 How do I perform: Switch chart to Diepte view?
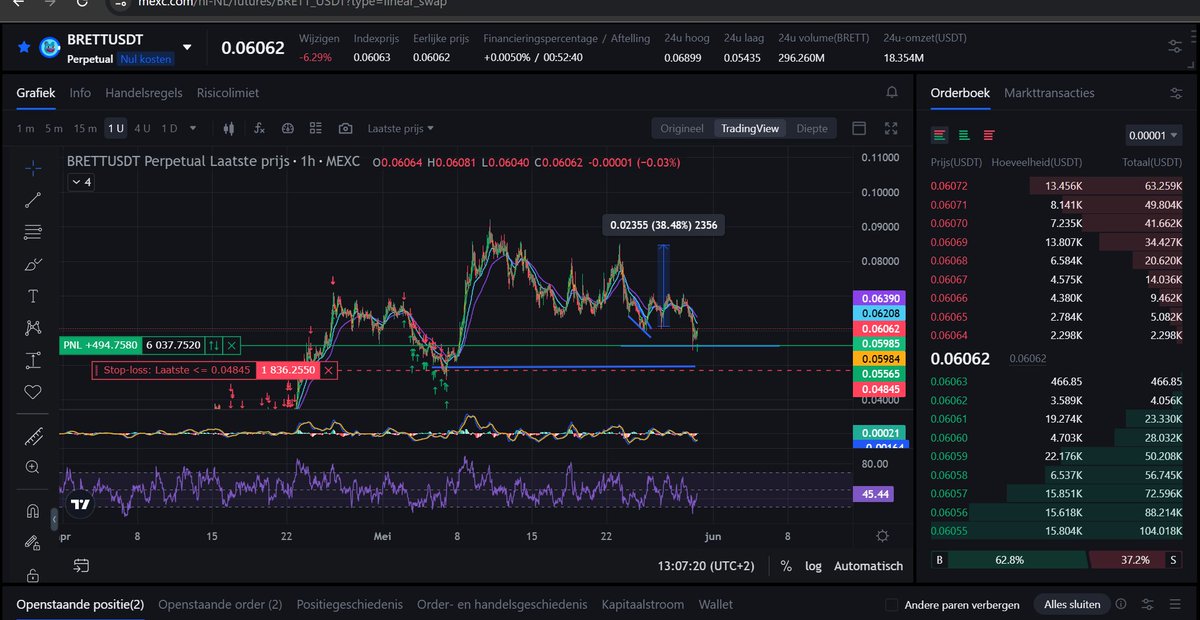pos(811,128)
